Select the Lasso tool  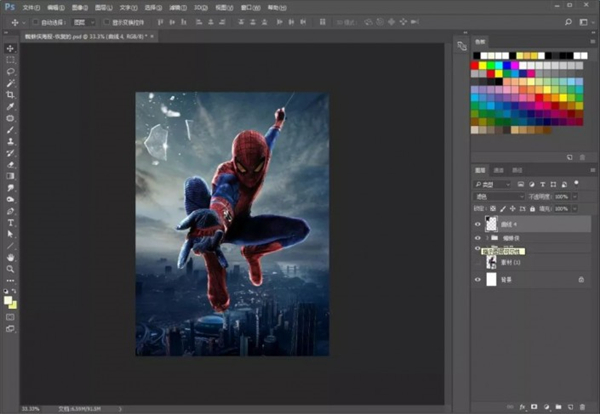pyautogui.click(x=10, y=72)
